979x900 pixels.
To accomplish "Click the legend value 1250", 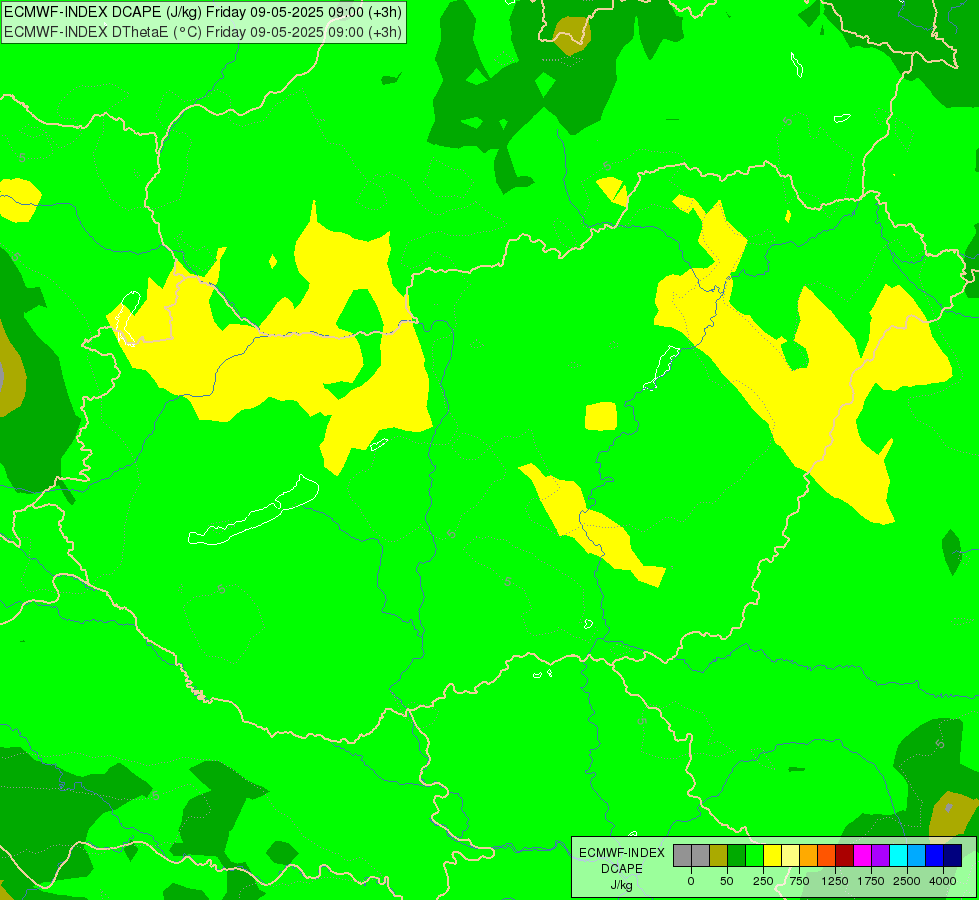I will click(835, 881).
